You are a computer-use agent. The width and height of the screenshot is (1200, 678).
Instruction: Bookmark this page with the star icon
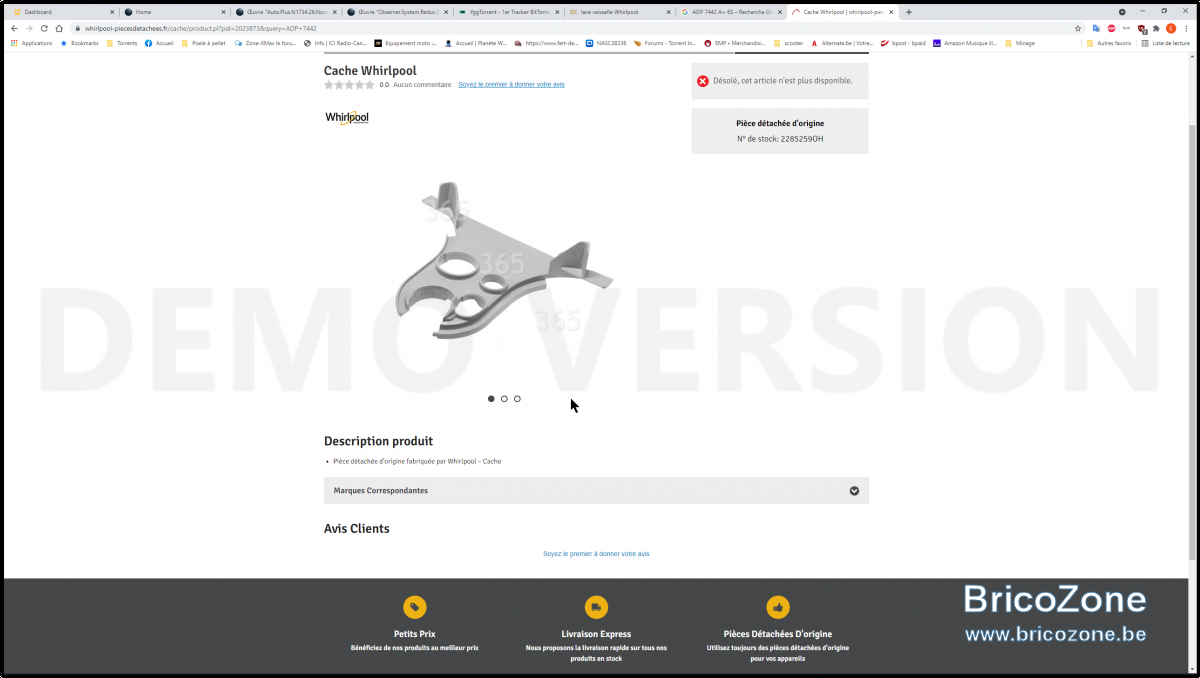click(1078, 28)
